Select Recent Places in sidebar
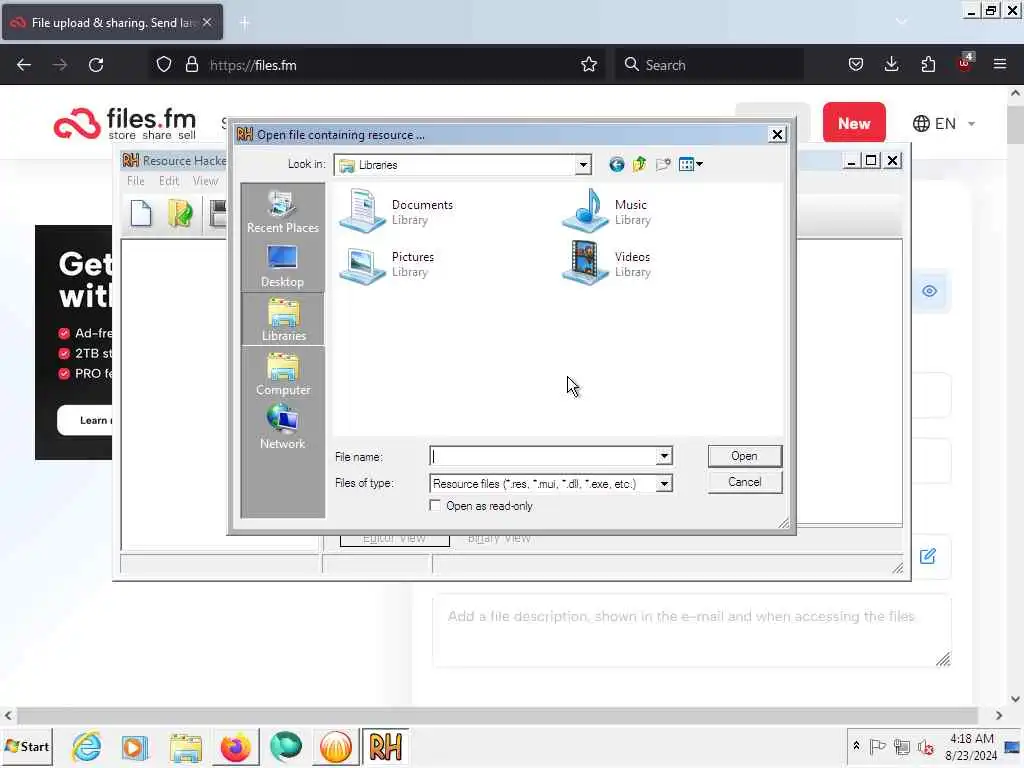 (283, 212)
